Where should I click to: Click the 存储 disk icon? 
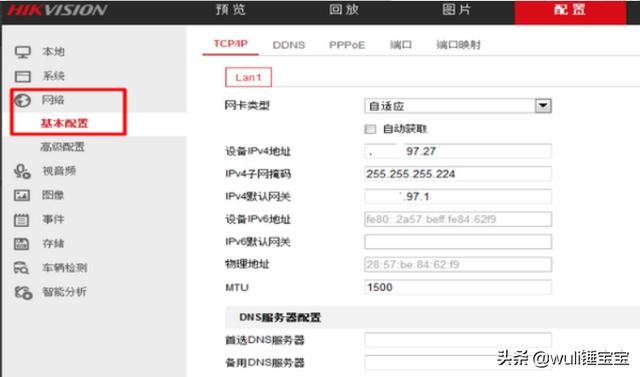[22, 244]
